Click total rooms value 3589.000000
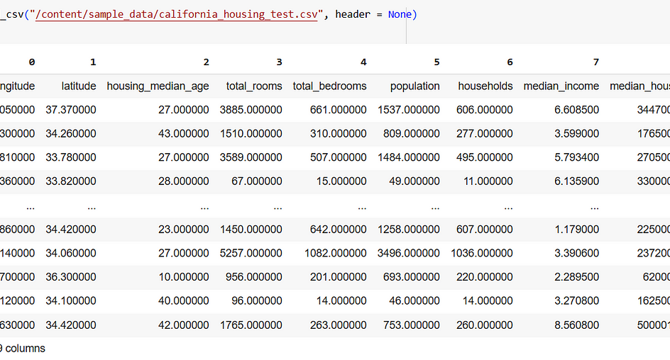Screen dimensions: 670x360 point(251,158)
